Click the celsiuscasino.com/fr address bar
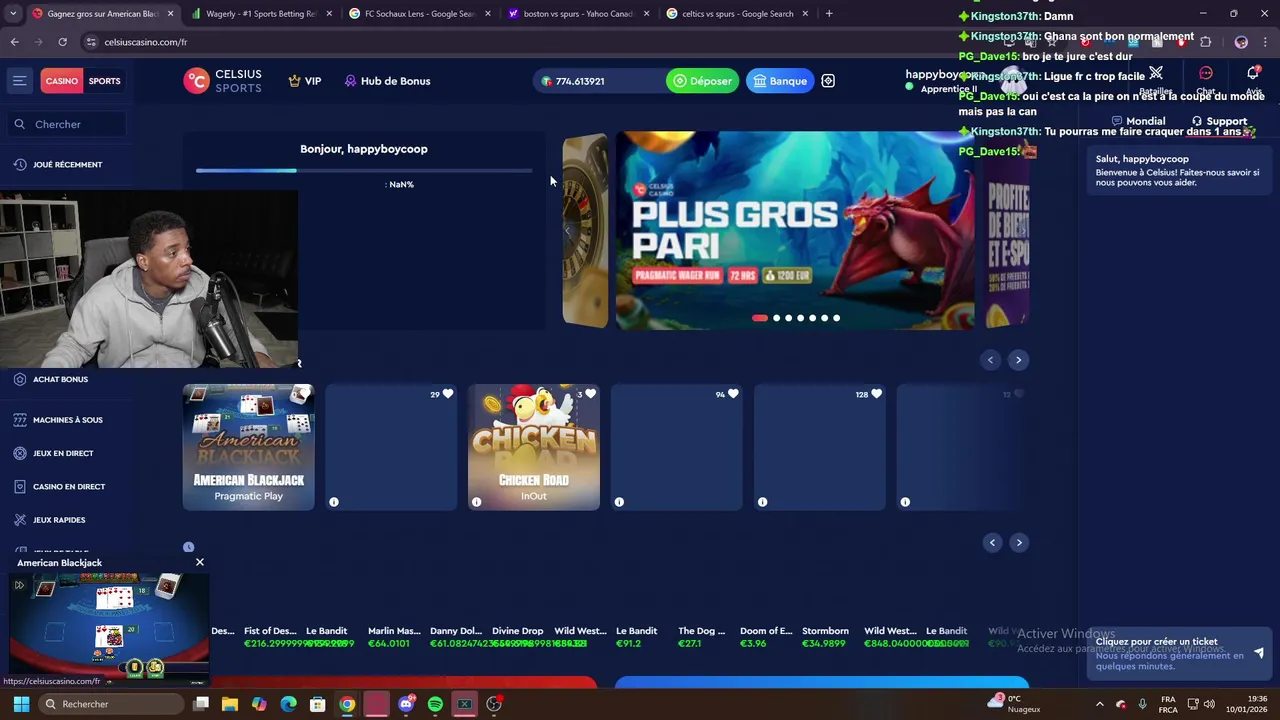 [x=540, y=42]
